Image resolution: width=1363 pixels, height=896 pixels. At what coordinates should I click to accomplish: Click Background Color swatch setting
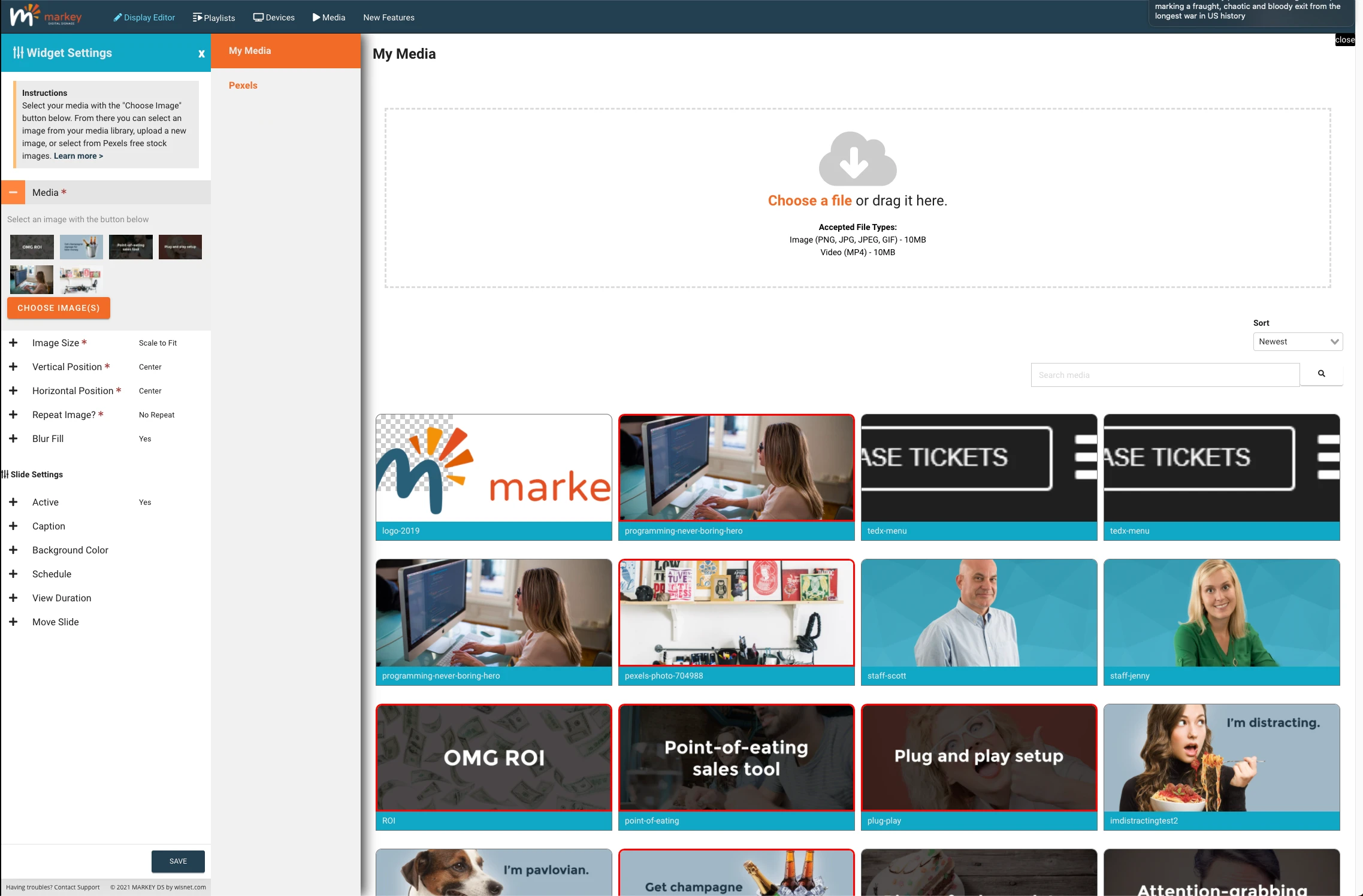click(71, 550)
